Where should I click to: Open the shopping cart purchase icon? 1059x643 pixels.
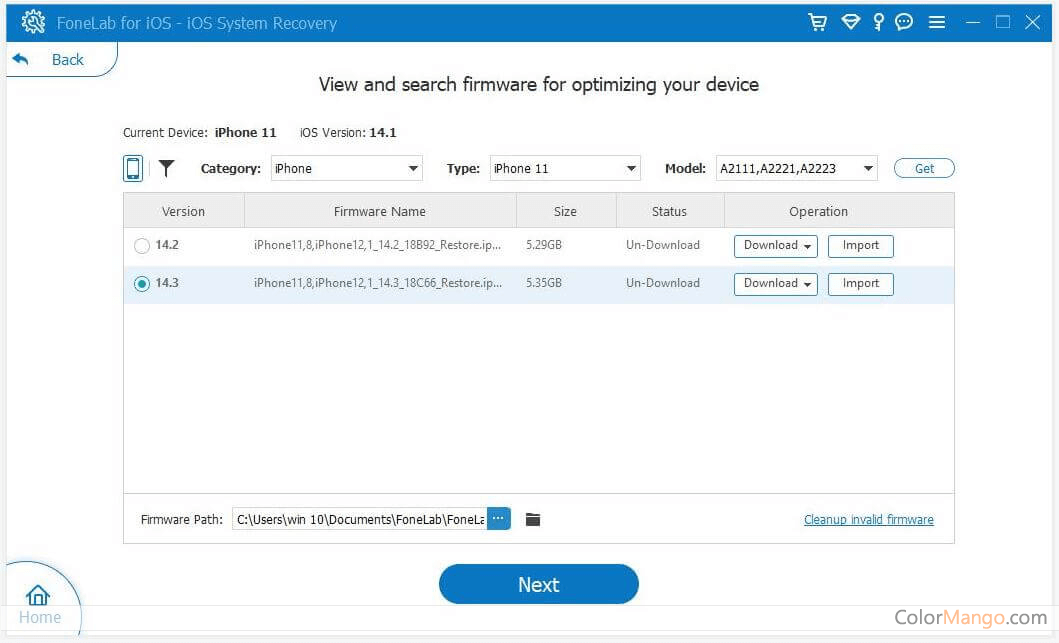pyautogui.click(x=818, y=21)
